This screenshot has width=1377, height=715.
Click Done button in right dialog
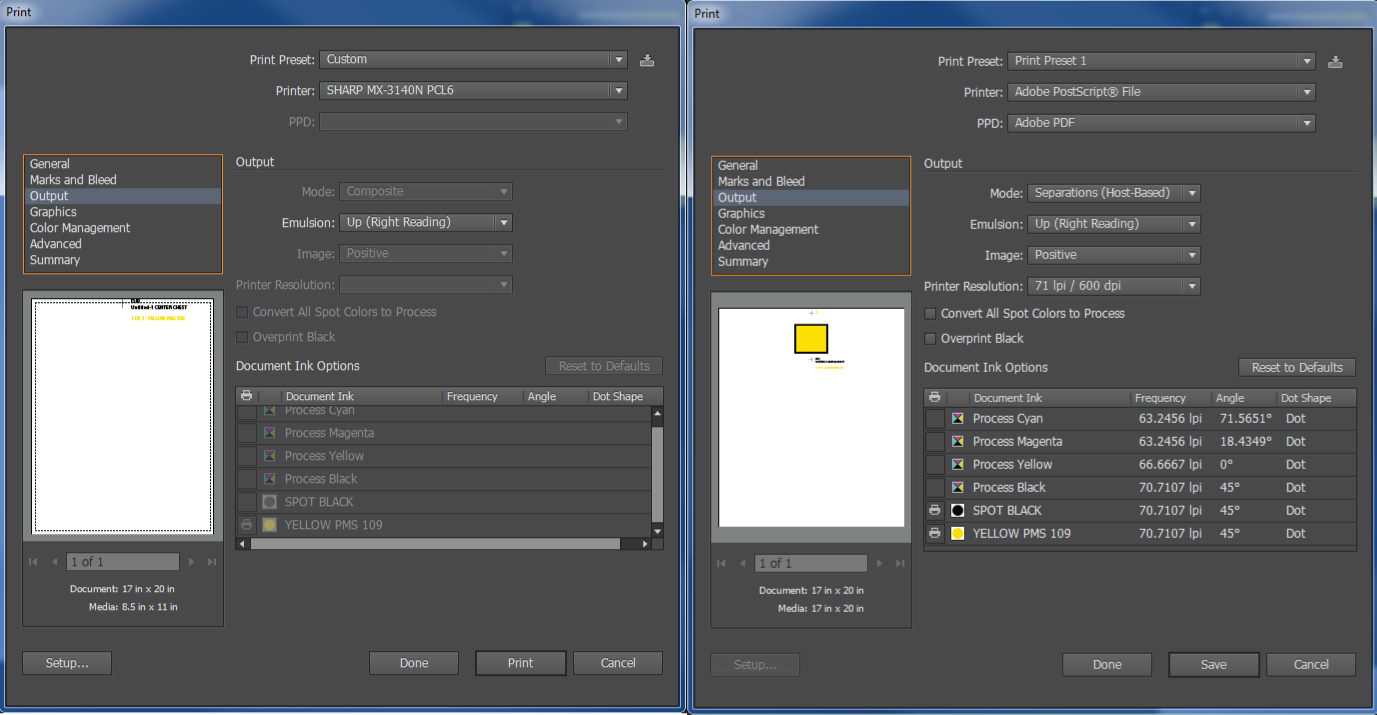point(1107,665)
